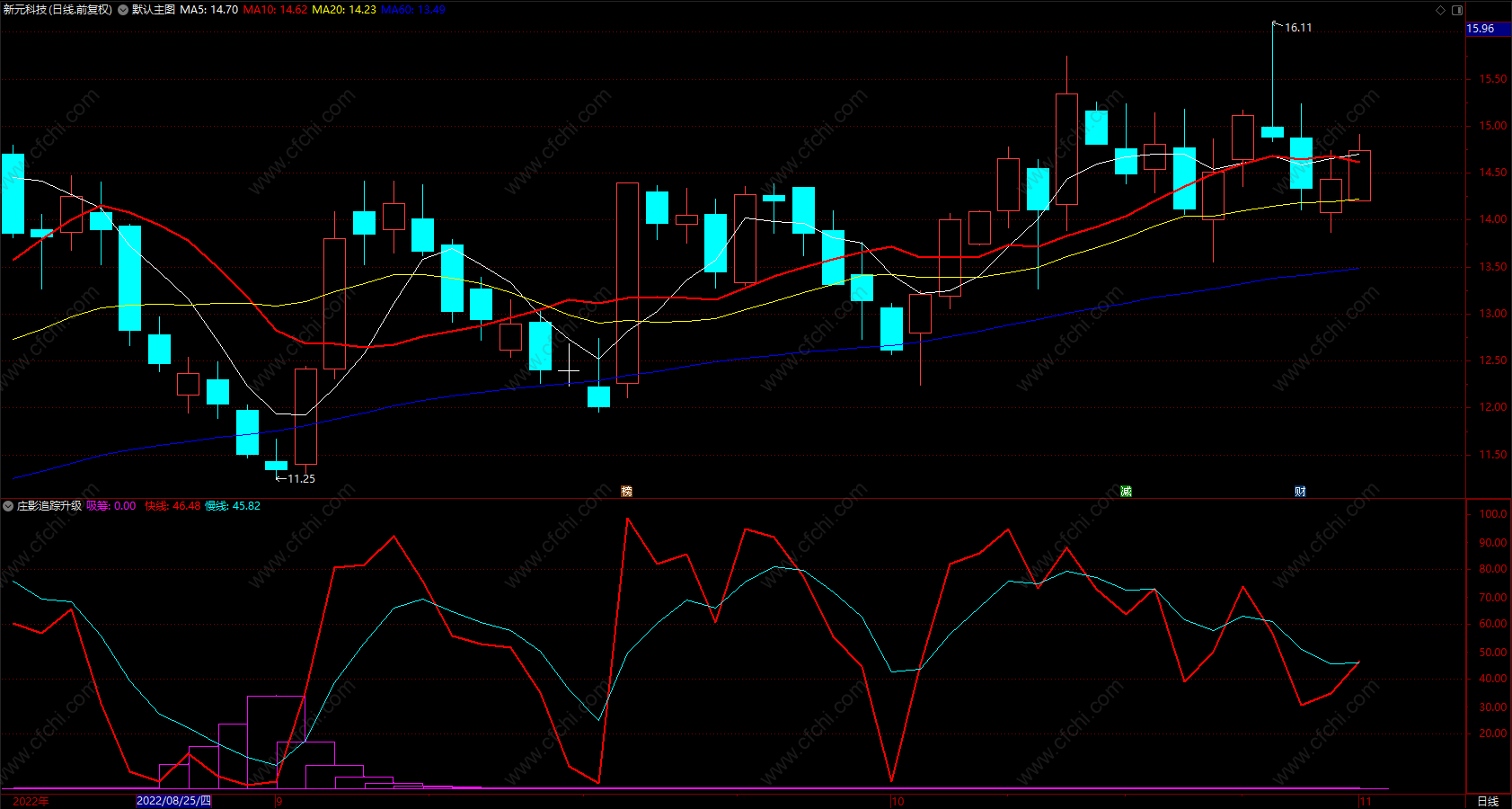Click month 11 marker on time axis
The height and width of the screenshot is (809, 1512).
point(1366,801)
